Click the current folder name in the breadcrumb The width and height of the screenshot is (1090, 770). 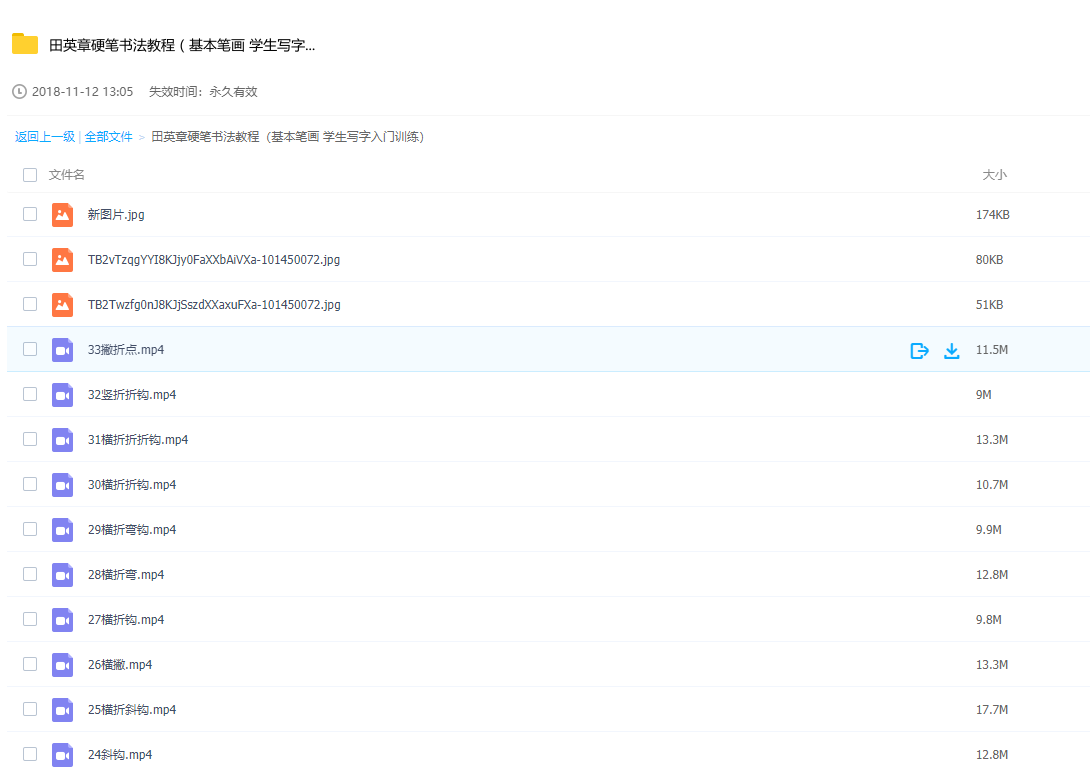288,137
